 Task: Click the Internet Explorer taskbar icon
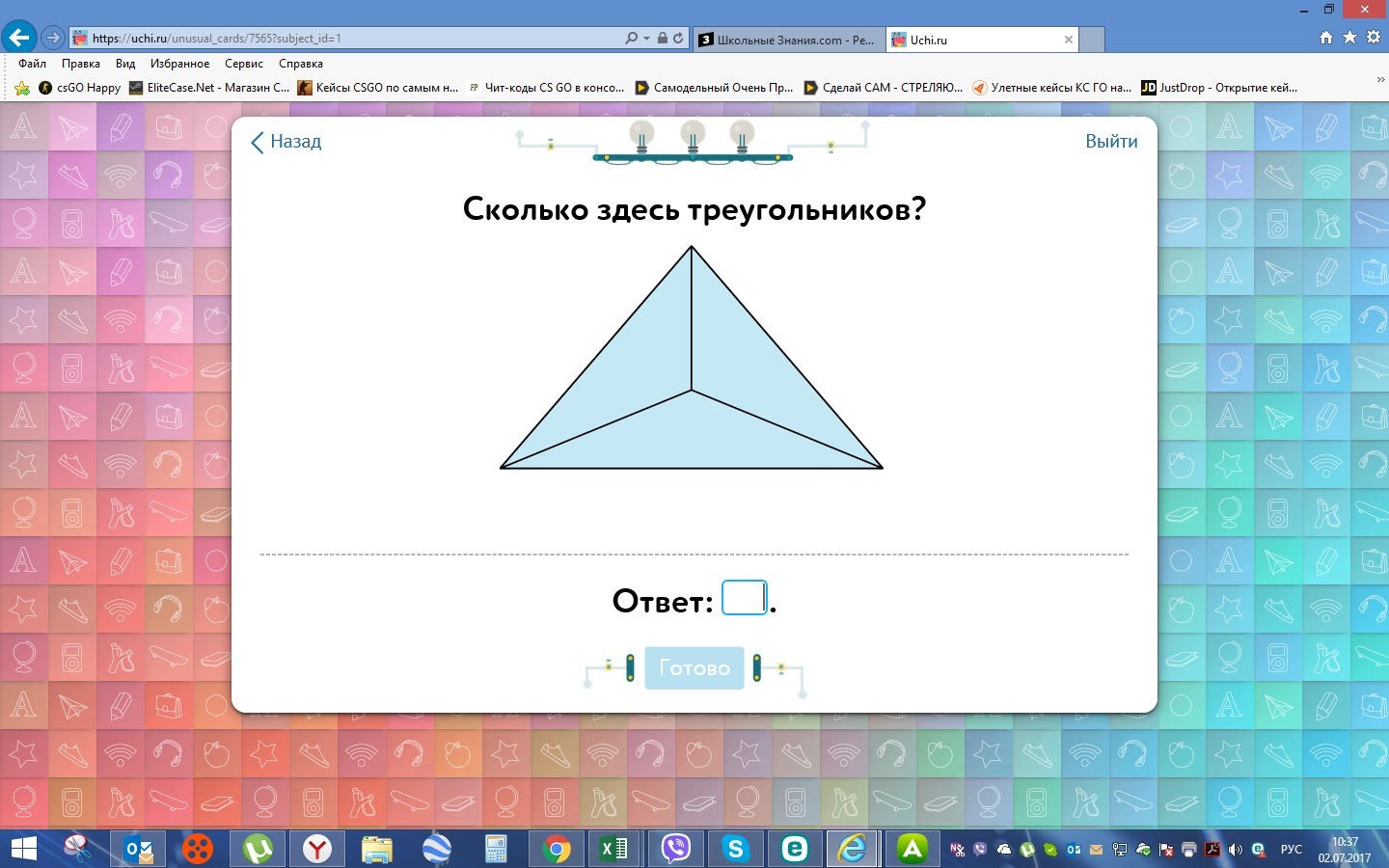pyautogui.click(x=853, y=849)
